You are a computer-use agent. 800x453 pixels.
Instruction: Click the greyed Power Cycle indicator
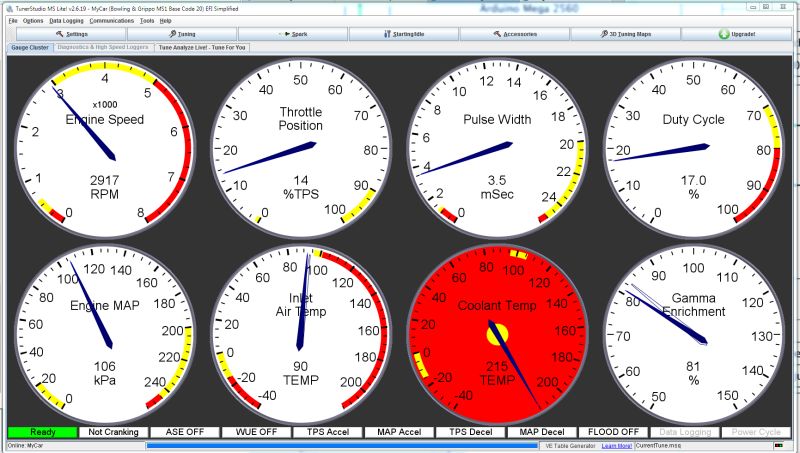[756, 432]
